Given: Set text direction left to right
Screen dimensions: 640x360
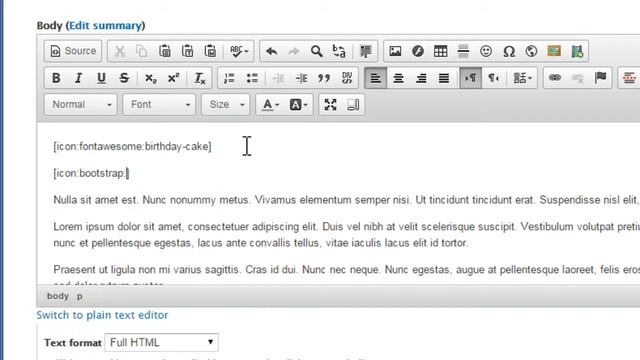Looking at the screenshot, I should [470, 78].
